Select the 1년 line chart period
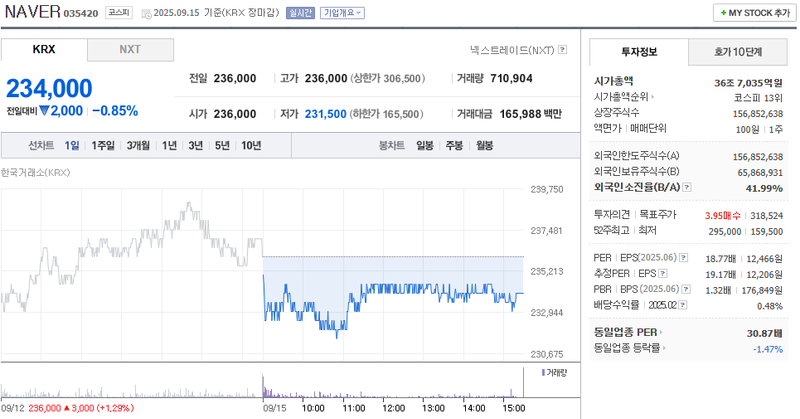The height and width of the screenshot is (419, 800). [x=169, y=145]
